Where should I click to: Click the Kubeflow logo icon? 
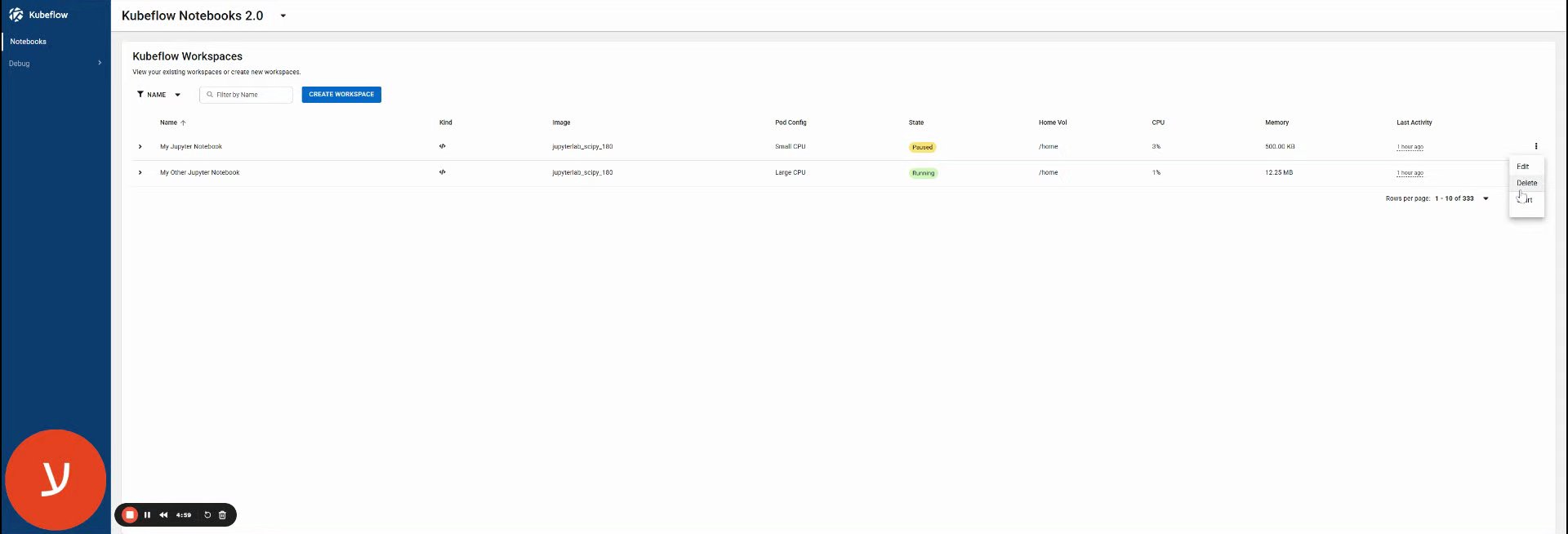16,15
